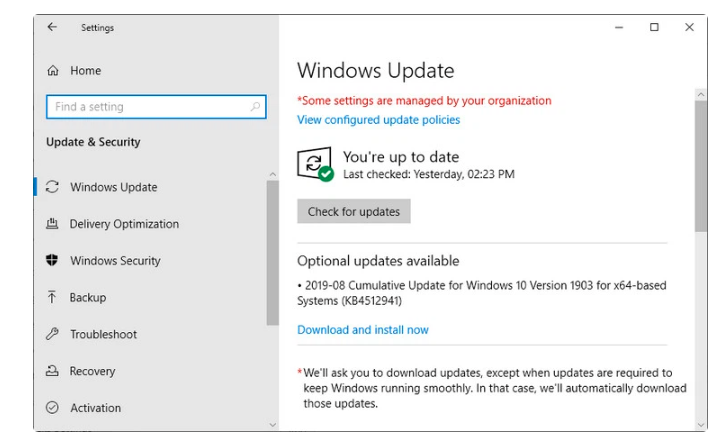This screenshot has width=718, height=442.
Task: Click the Backup arrow icon
Action: 53,298
